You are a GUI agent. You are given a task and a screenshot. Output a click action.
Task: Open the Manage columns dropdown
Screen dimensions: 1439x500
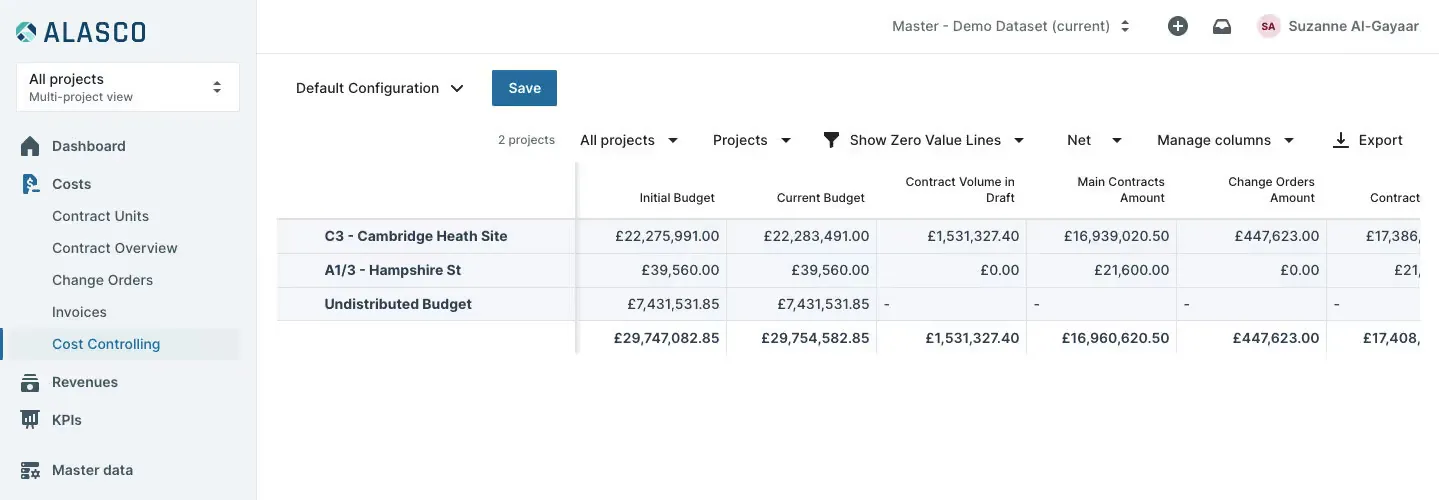coord(1226,141)
